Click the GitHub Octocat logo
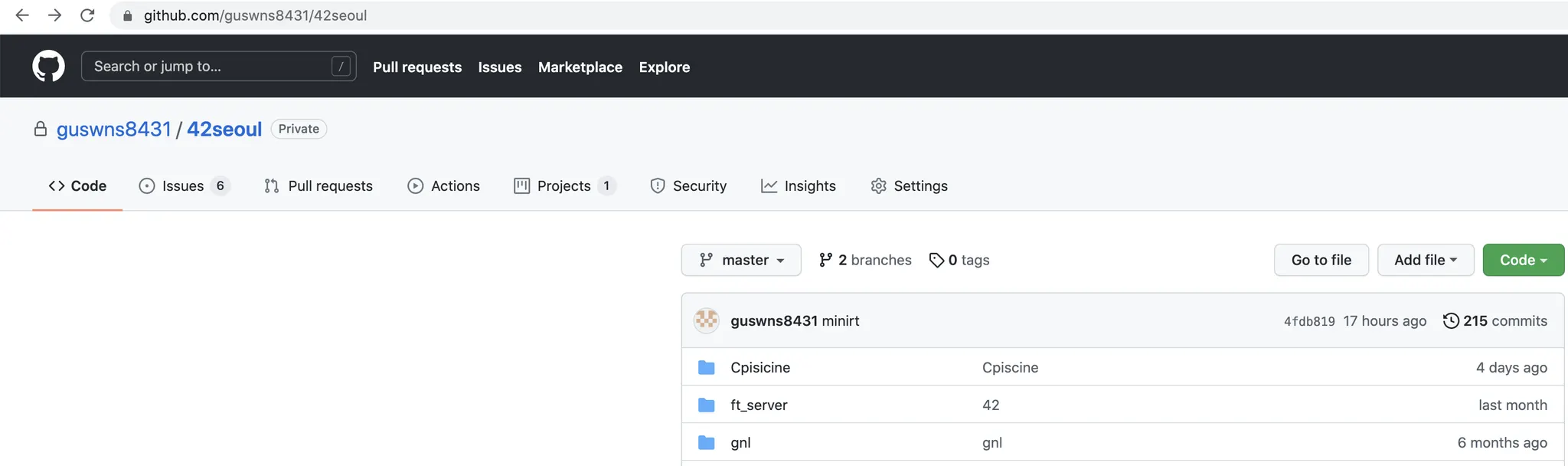The width and height of the screenshot is (1568, 466). pos(48,67)
